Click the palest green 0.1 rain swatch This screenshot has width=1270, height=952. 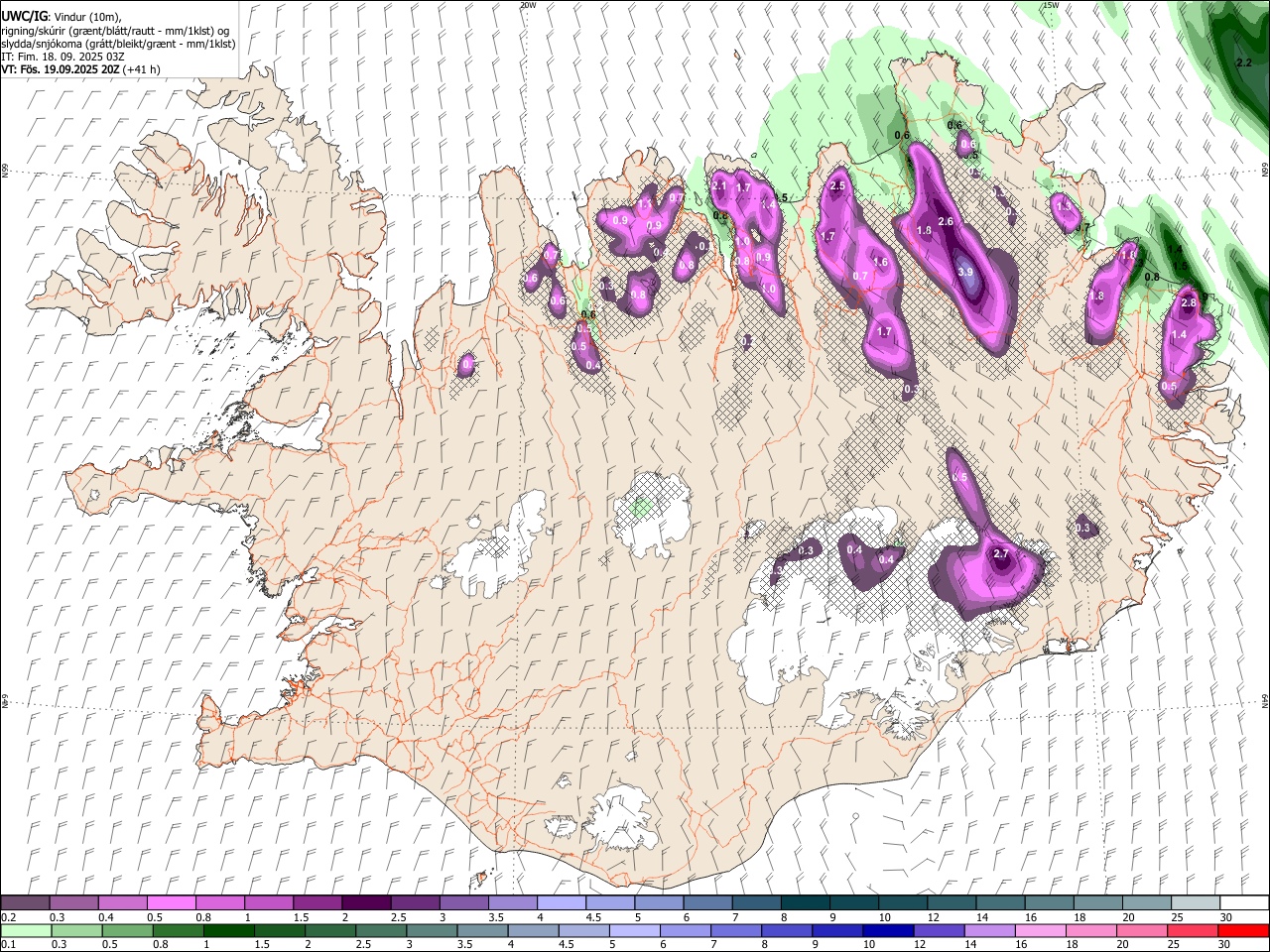point(26,930)
